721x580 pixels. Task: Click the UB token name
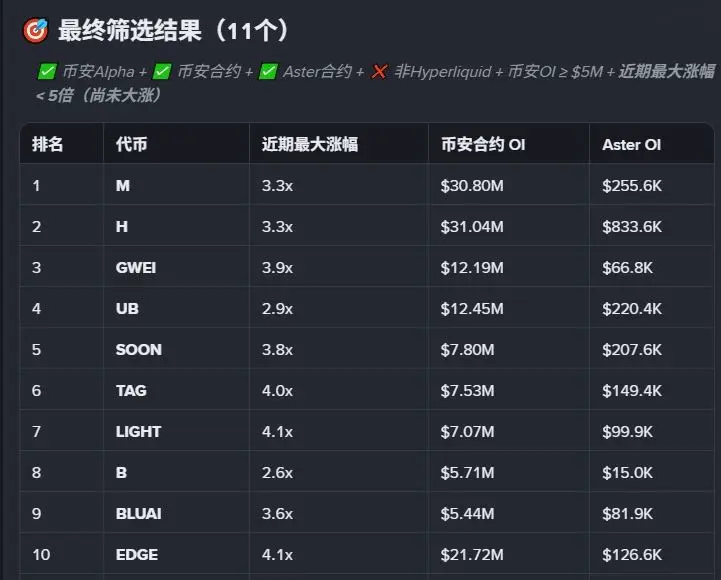[x=127, y=309]
